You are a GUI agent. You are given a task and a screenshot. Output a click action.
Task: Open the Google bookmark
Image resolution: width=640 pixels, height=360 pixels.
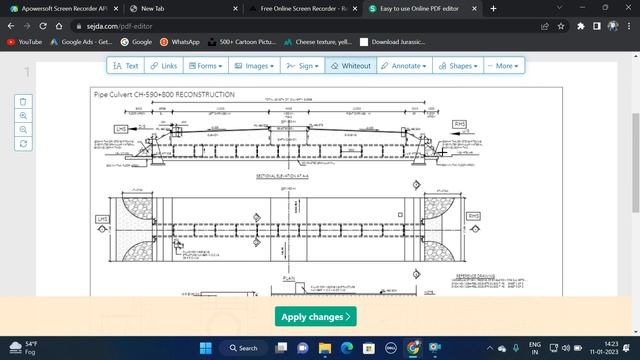pos(136,42)
